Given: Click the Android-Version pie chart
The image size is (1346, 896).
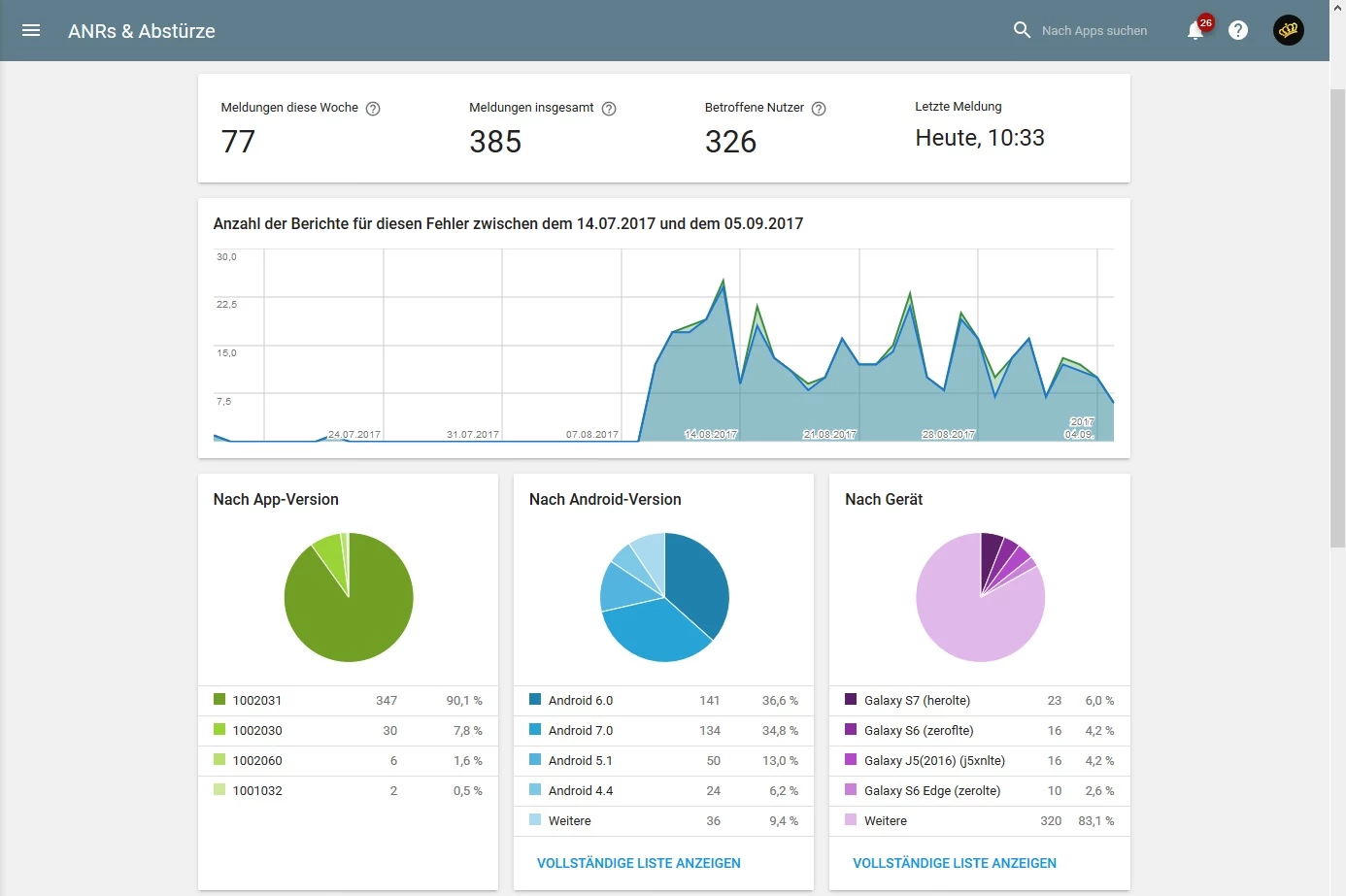Looking at the screenshot, I should [664, 597].
